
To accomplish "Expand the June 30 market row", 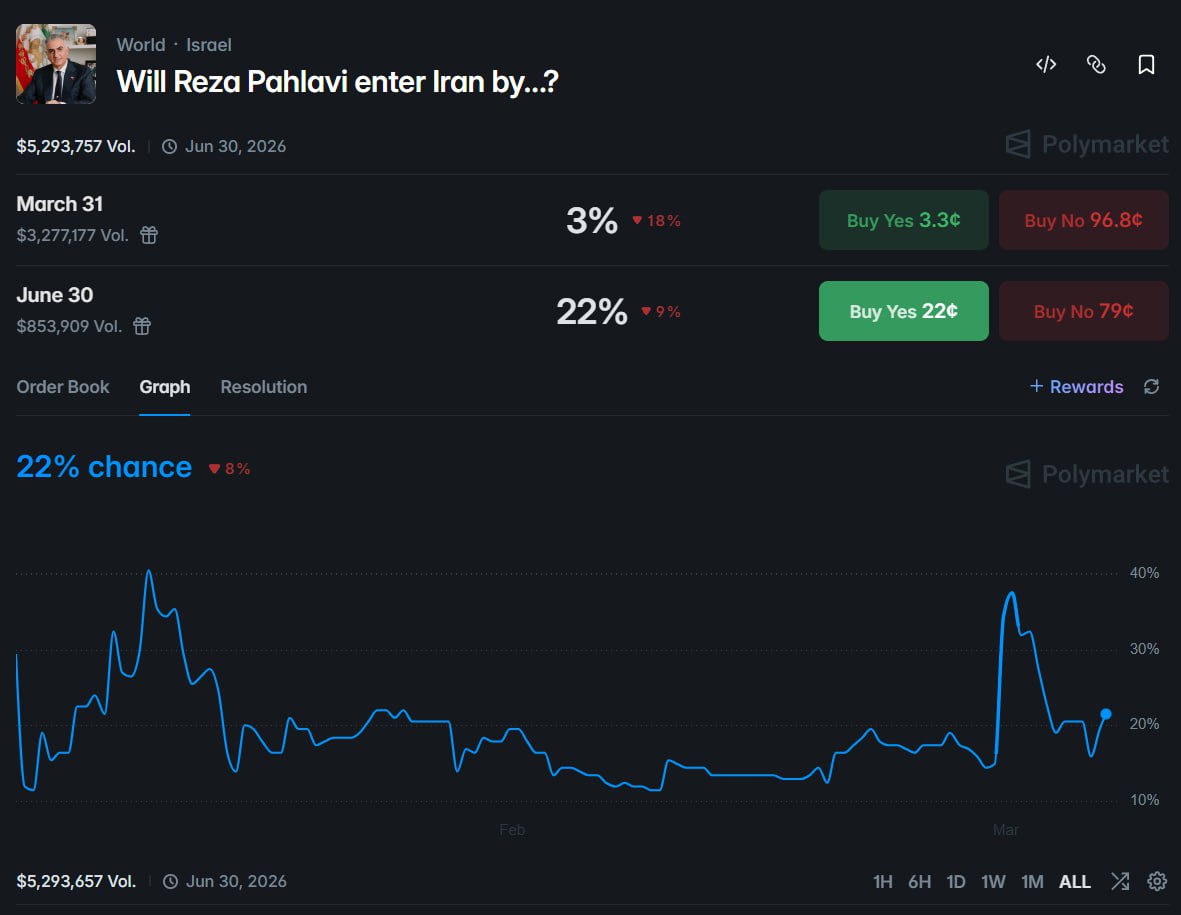I will point(55,296).
